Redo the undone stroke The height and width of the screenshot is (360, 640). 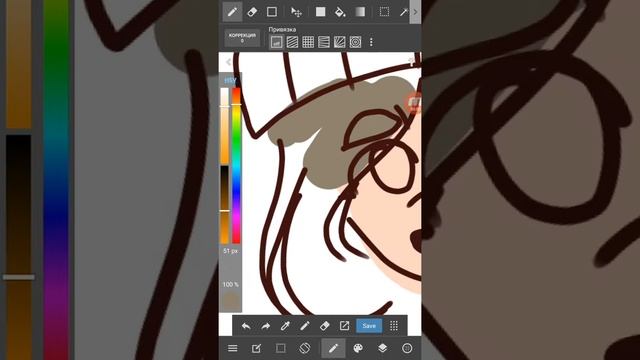[266, 326]
